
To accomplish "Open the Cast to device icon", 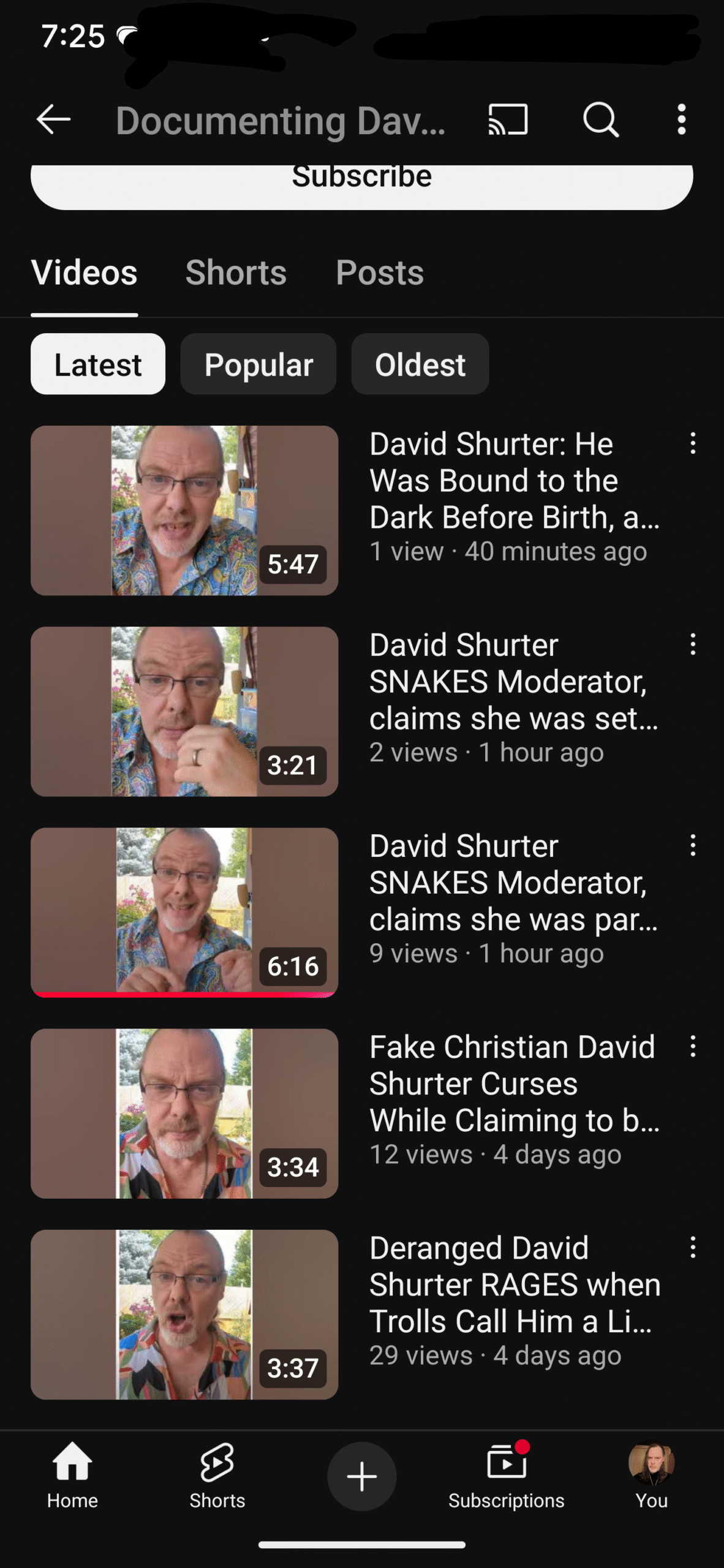I will (508, 119).
